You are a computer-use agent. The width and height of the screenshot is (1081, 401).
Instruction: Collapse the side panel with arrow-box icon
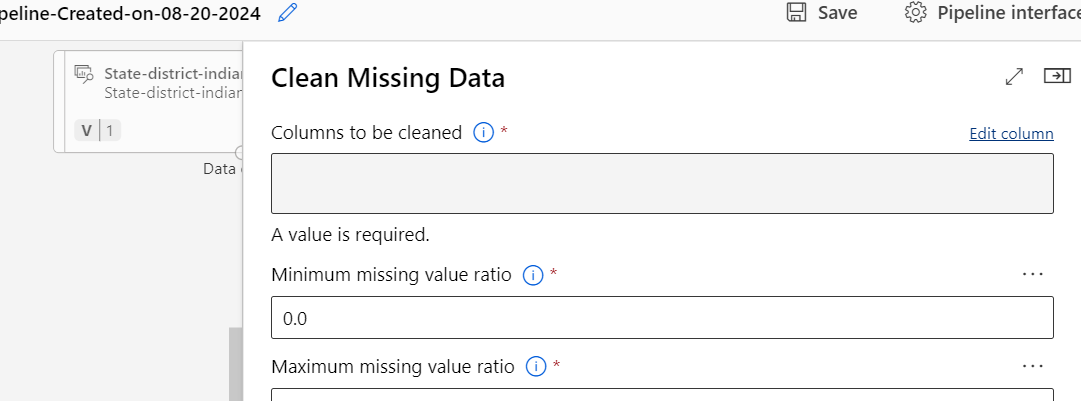tap(1058, 76)
